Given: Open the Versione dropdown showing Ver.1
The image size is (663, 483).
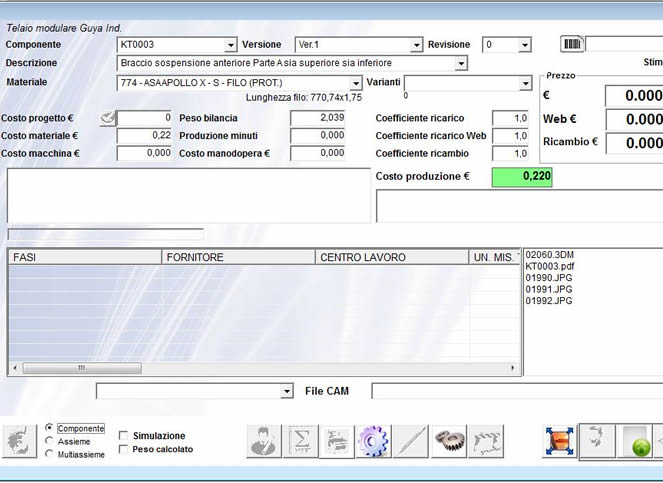Looking at the screenshot, I should pyautogui.click(x=416, y=45).
